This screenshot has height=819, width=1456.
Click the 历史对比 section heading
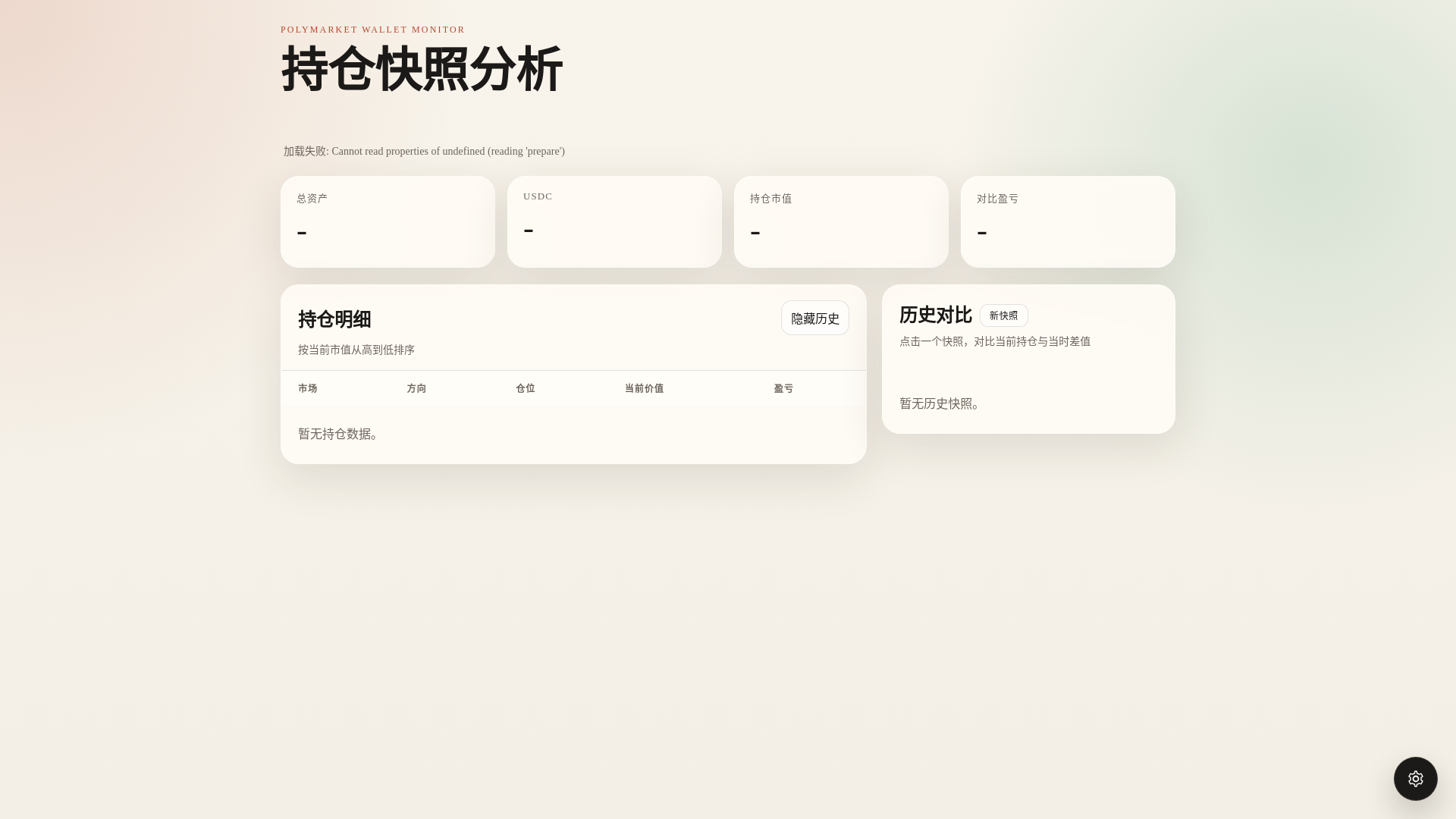click(x=936, y=315)
